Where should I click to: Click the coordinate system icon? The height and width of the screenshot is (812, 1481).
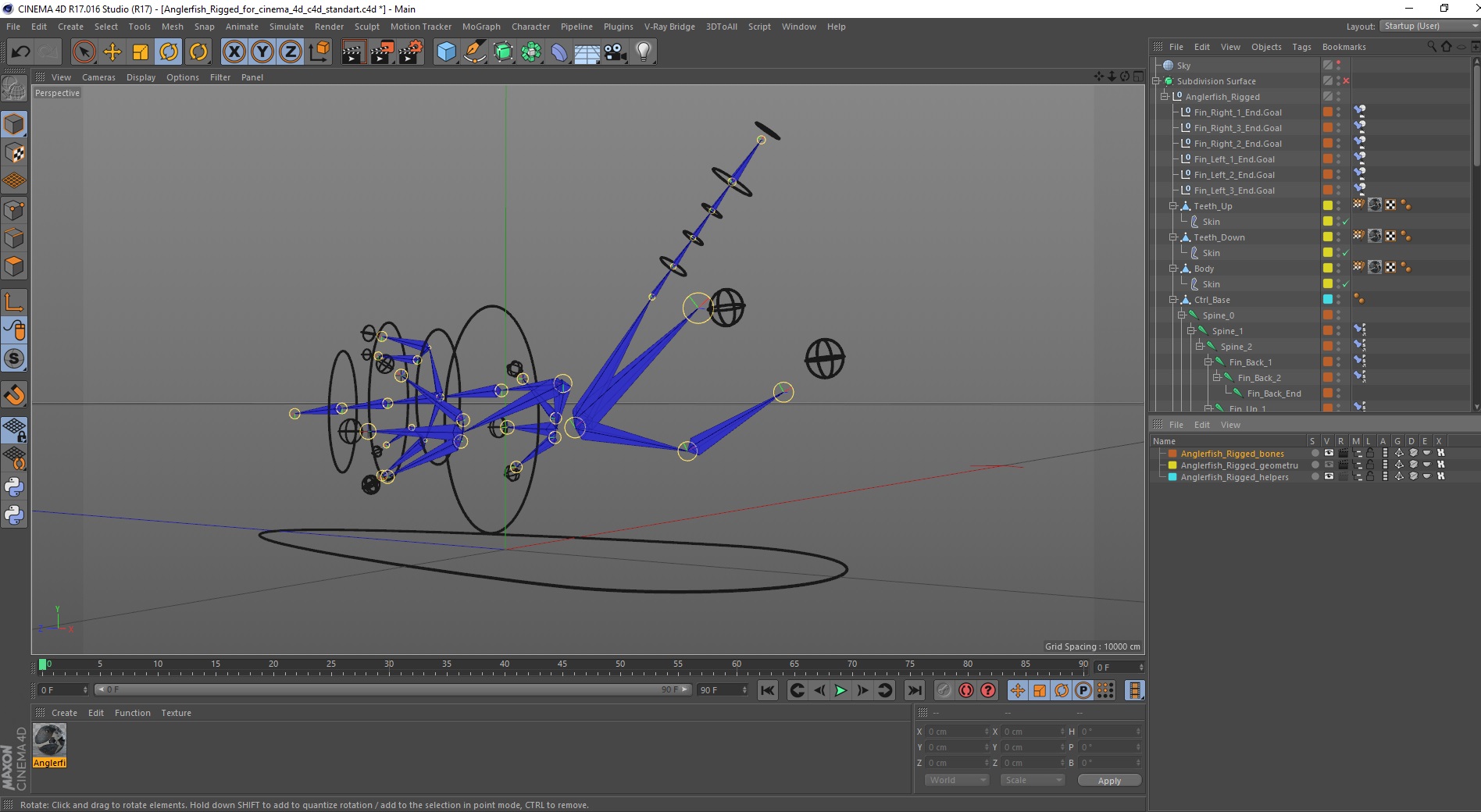coord(319,52)
